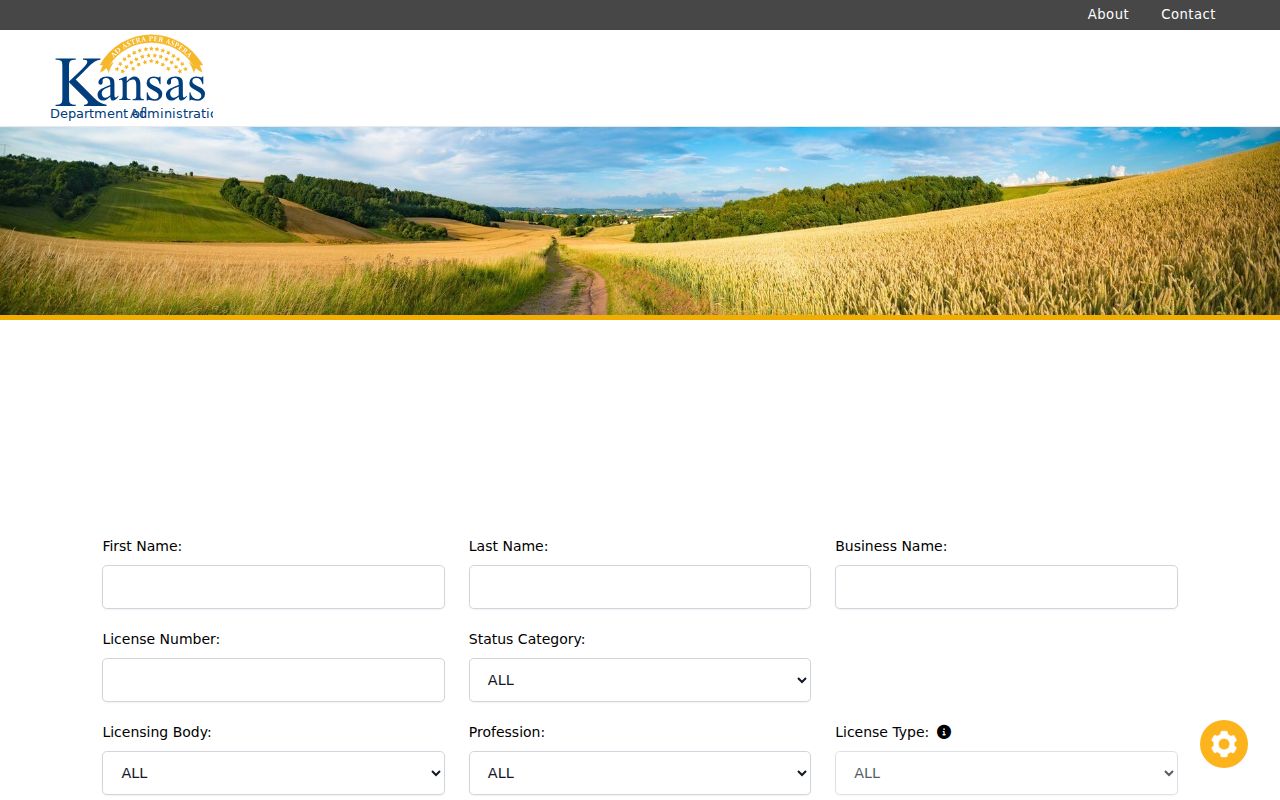Focus the Business Name input field
Screen dimensions: 1280x800
coord(1006,587)
